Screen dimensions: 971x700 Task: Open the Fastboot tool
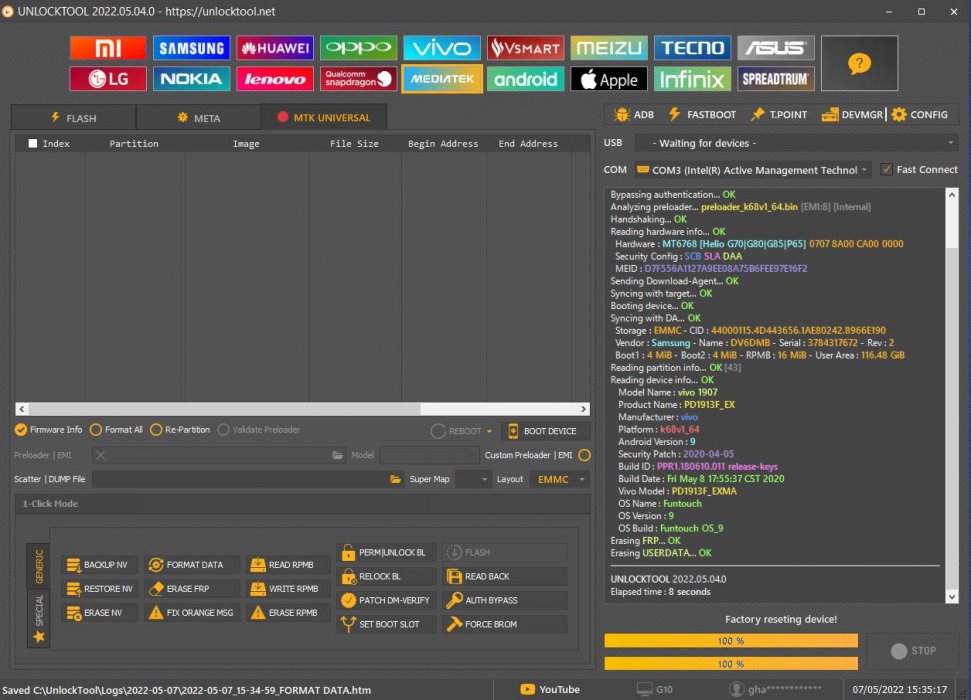[x=702, y=115]
